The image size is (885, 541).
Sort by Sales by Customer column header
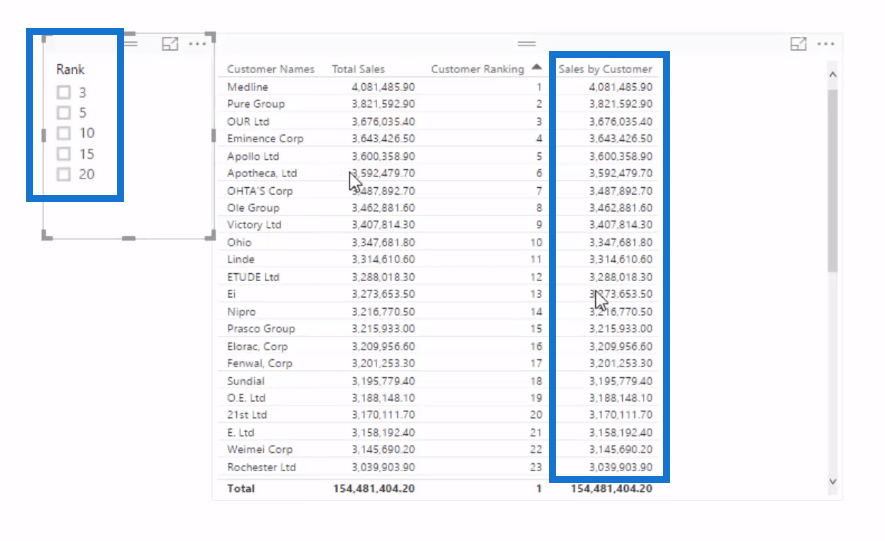click(605, 69)
